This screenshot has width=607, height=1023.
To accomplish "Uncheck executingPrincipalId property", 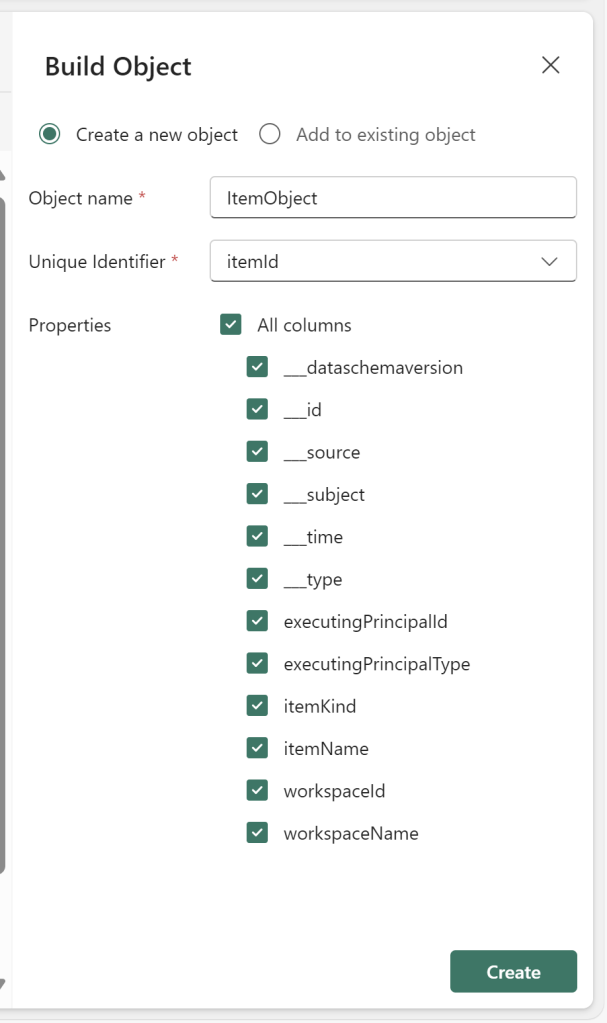I will point(257,621).
